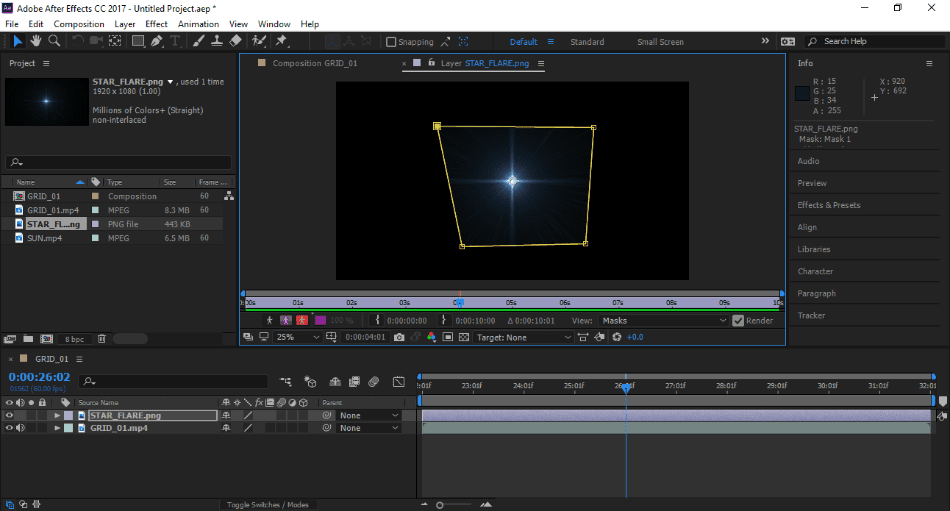Select the Unified Camera tool
Screen dimensions: 950x511
point(96,41)
